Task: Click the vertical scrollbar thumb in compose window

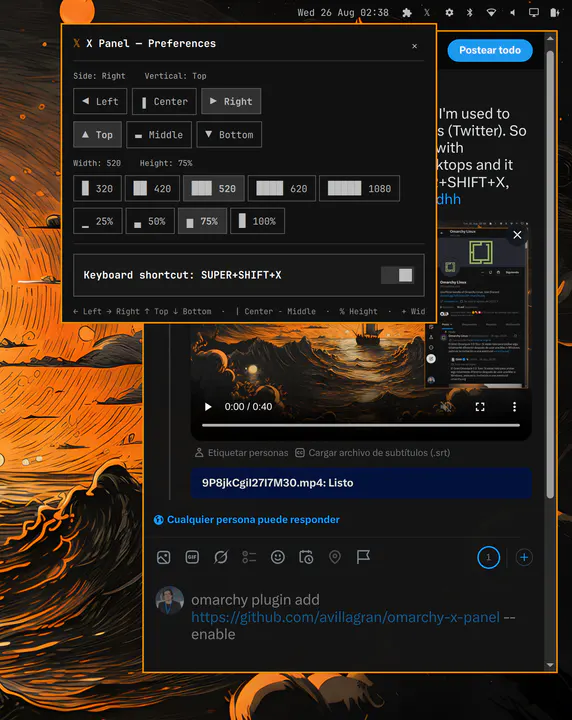Action: pos(550,275)
